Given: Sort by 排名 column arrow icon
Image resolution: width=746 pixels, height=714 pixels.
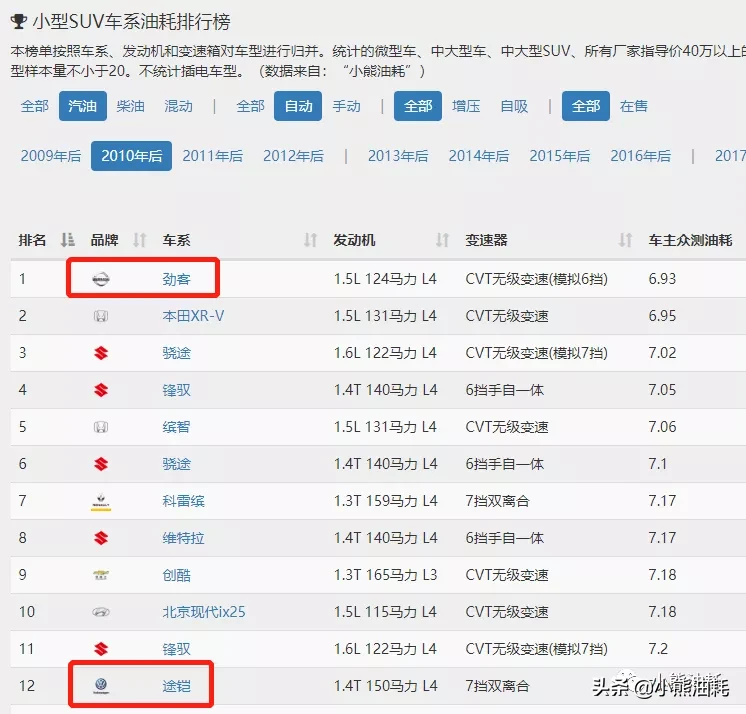Looking at the screenshot, I should point(68,240).
